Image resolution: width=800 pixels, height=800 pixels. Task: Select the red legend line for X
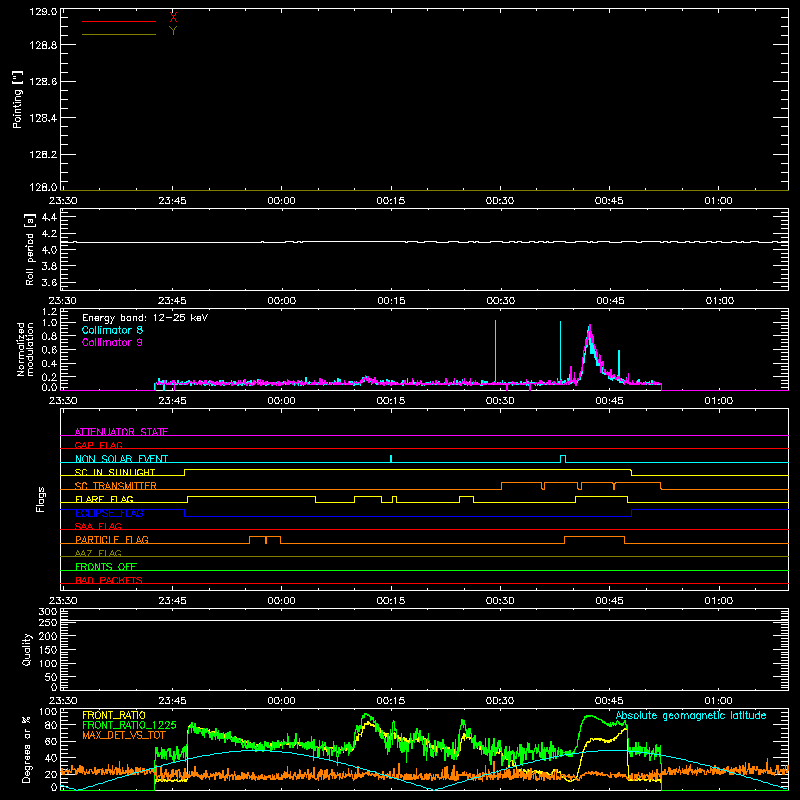(x=119, y=21)
